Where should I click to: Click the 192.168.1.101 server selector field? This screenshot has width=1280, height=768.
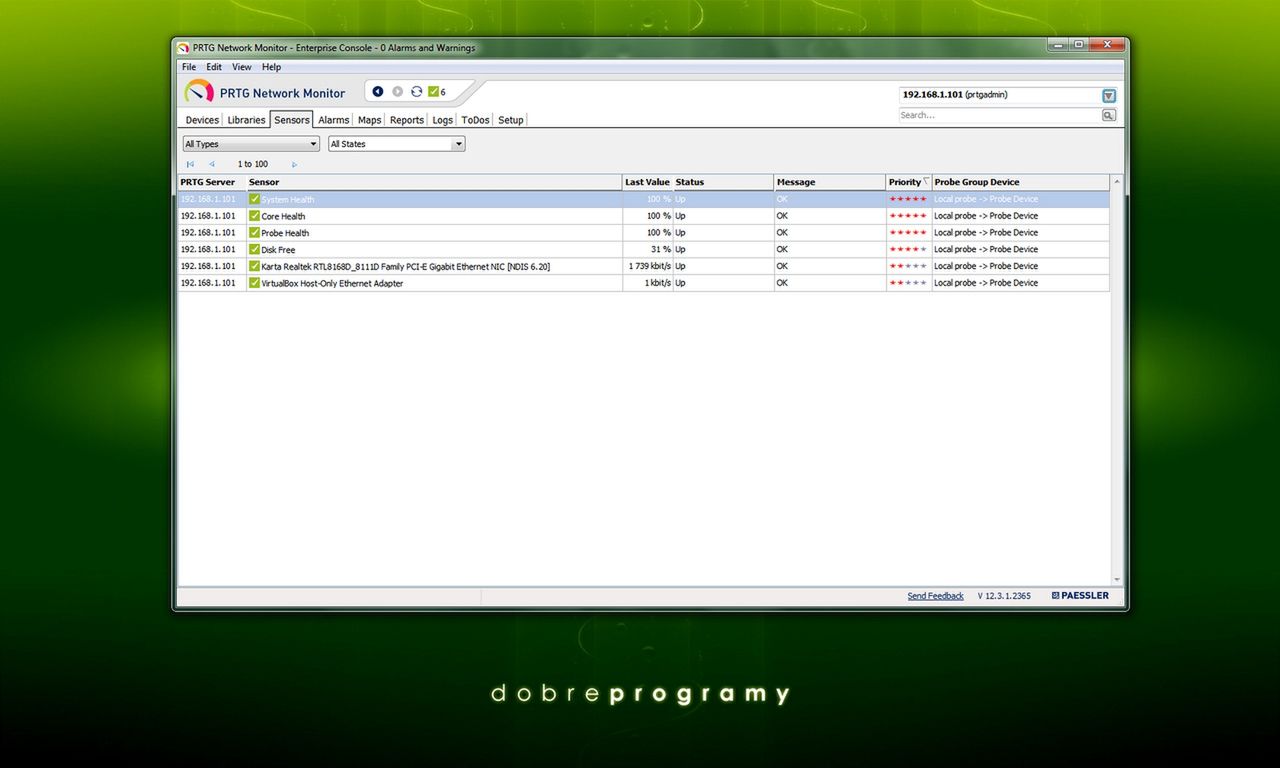click(999, 95)
